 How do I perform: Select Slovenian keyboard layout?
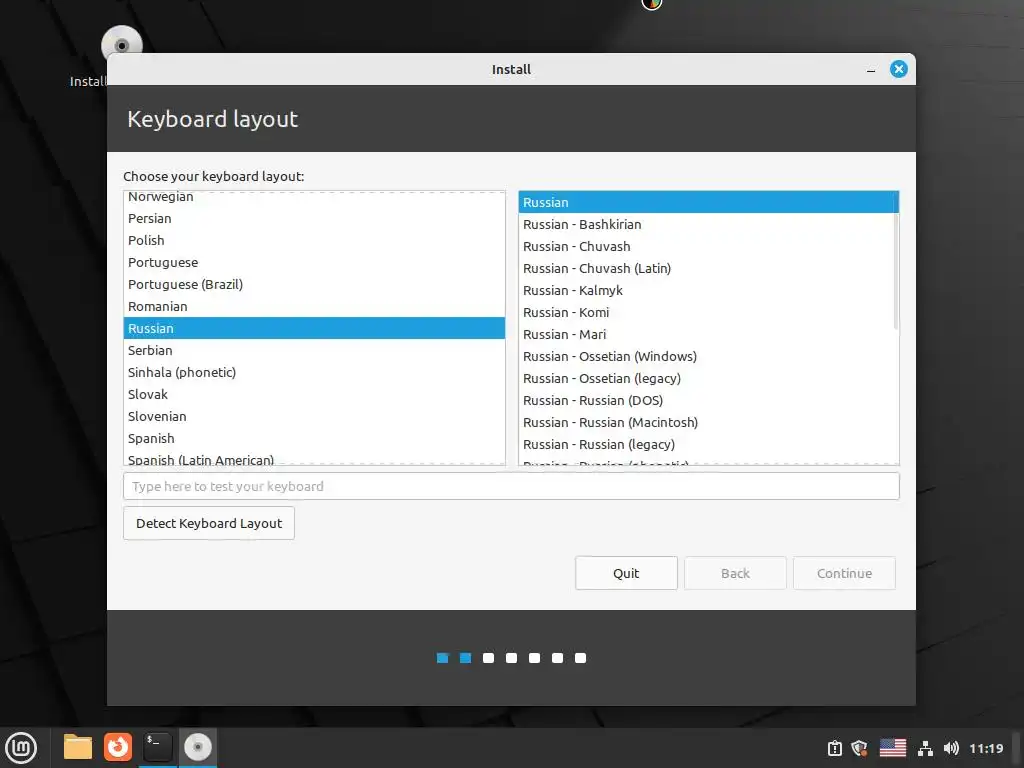click(x=314, y=416)
